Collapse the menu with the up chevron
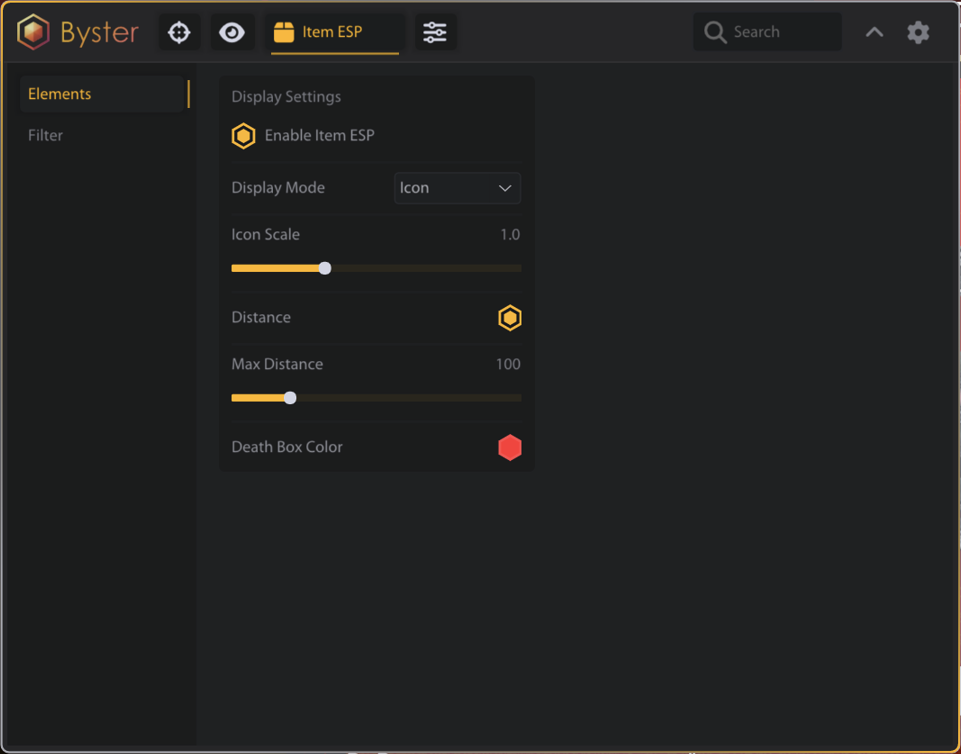Image resolution: width=961 pixels, height=754 pixels. (875, 32)
